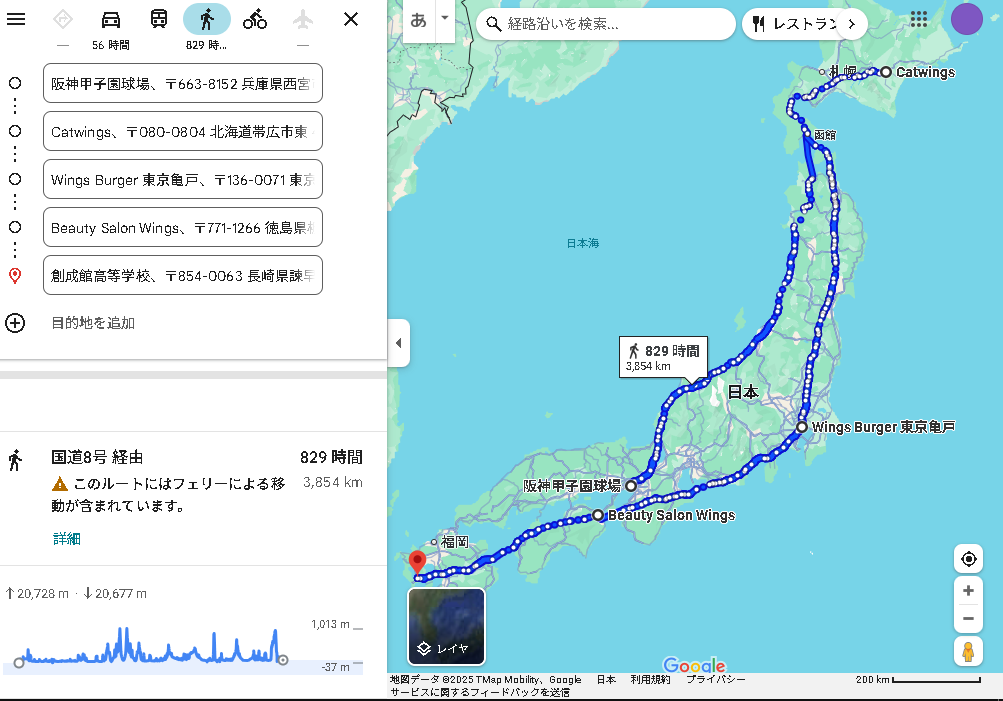Click the 3,854 km distance text
1003x701 pixels.
coord(333,482)
